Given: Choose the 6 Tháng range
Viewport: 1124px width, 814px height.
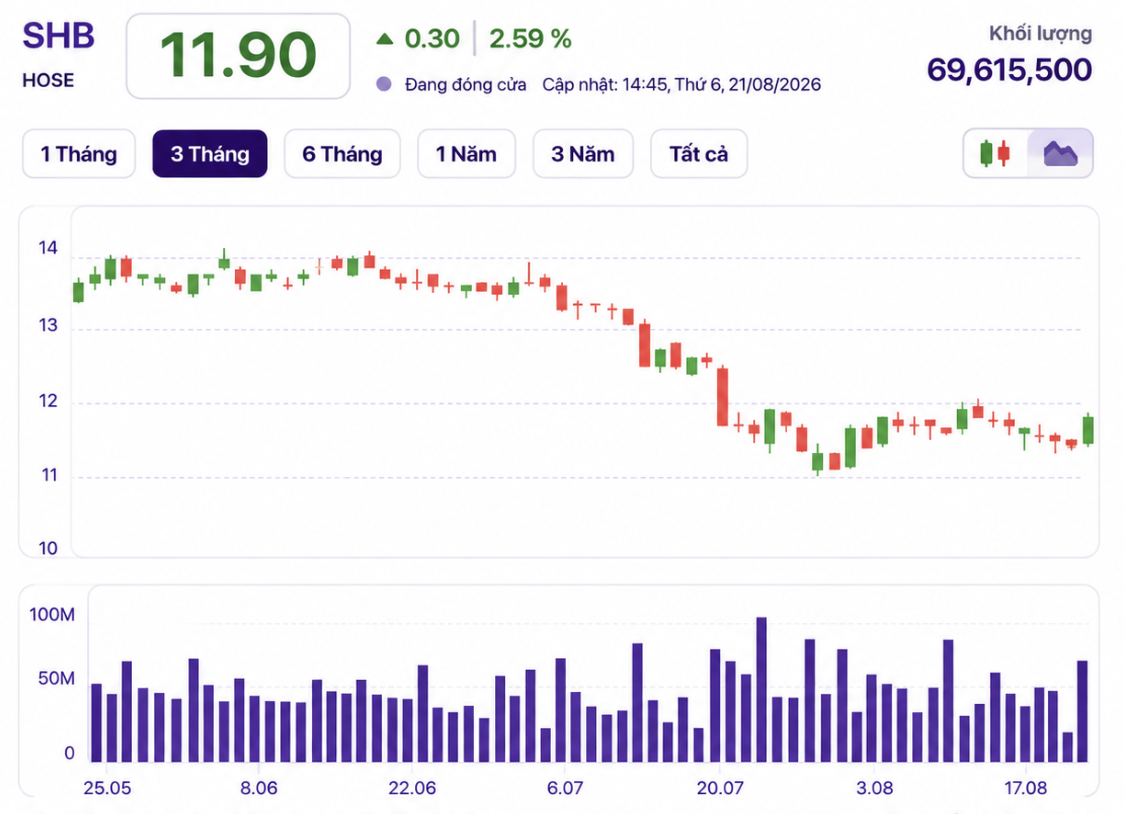Looking at the screenshot, I should [x=342, y=154].
